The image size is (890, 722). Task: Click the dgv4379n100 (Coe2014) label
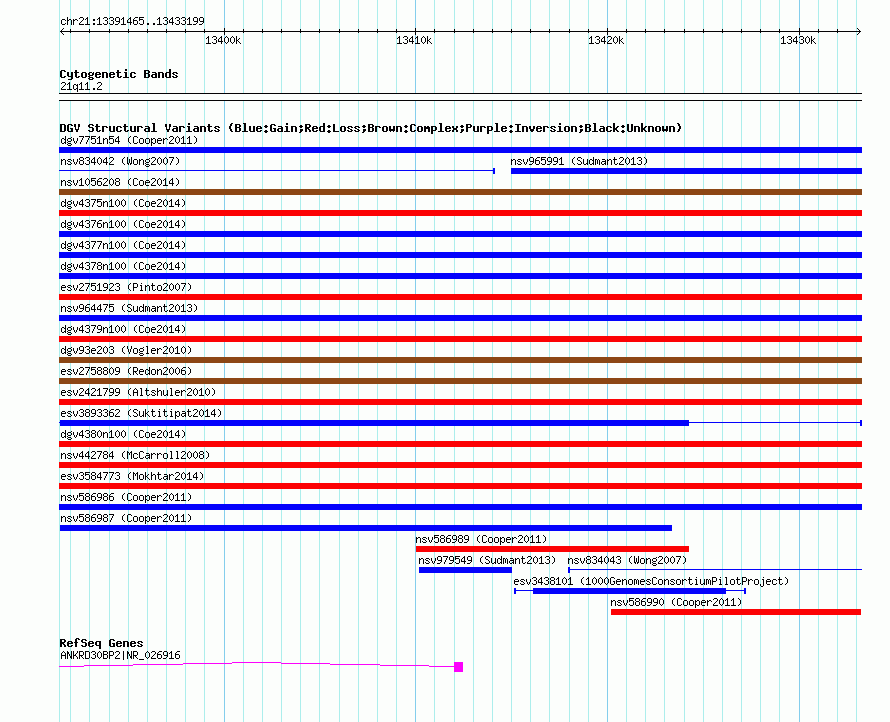pyautogui.click(x=123, y=329)
